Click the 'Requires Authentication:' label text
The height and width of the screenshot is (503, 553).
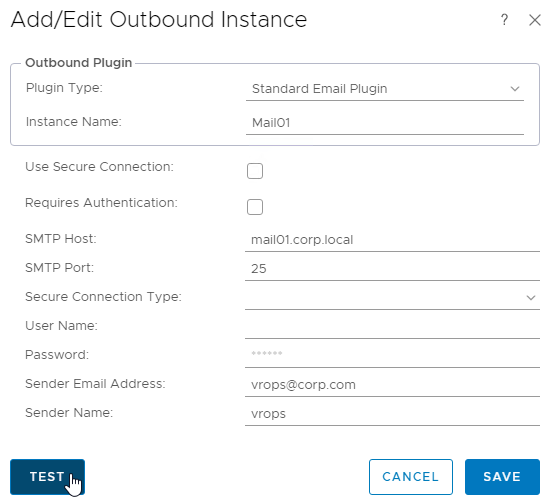(101, 202)
